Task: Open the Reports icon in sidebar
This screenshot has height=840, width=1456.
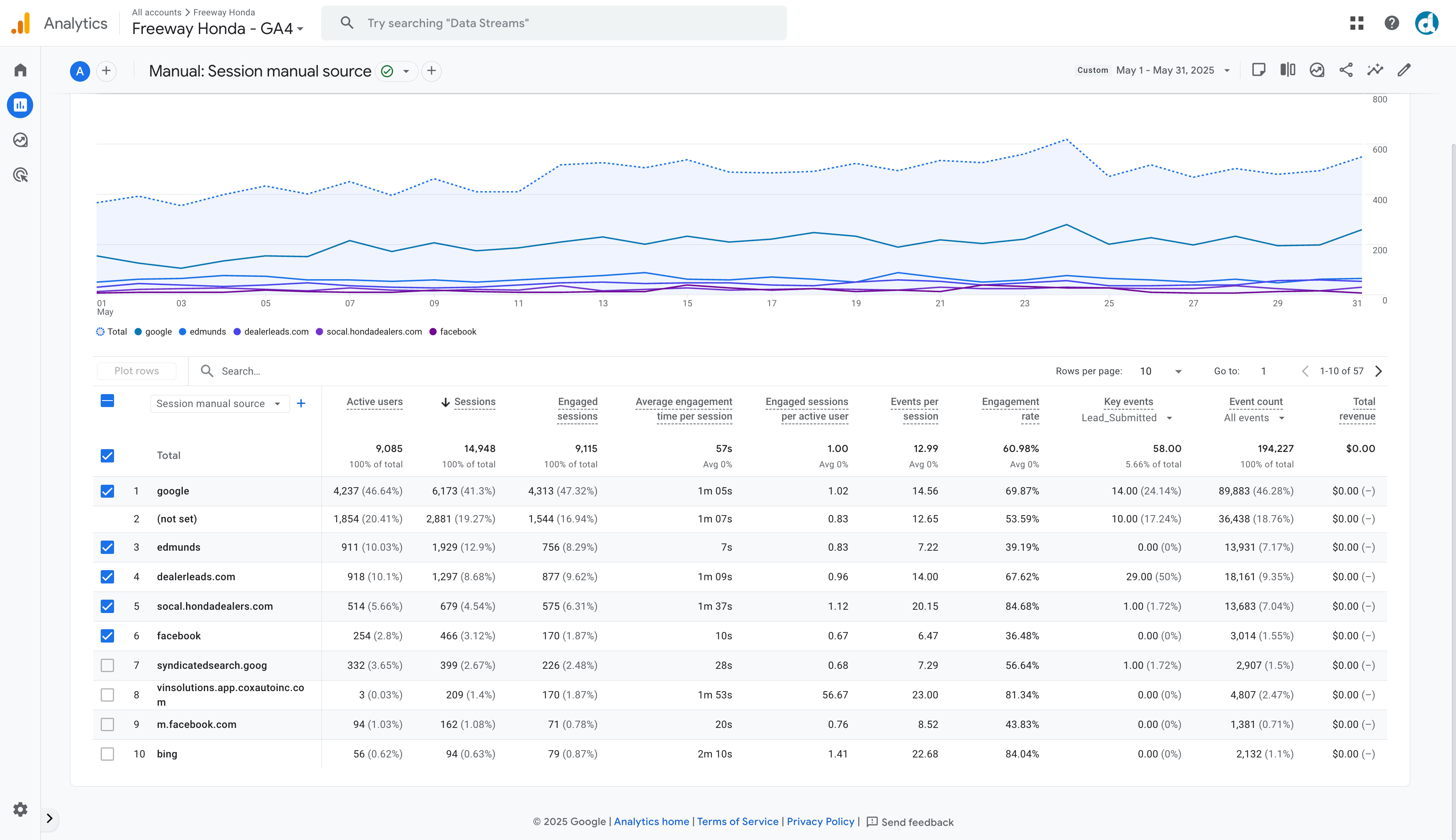Action: click(x=20, y=105)
